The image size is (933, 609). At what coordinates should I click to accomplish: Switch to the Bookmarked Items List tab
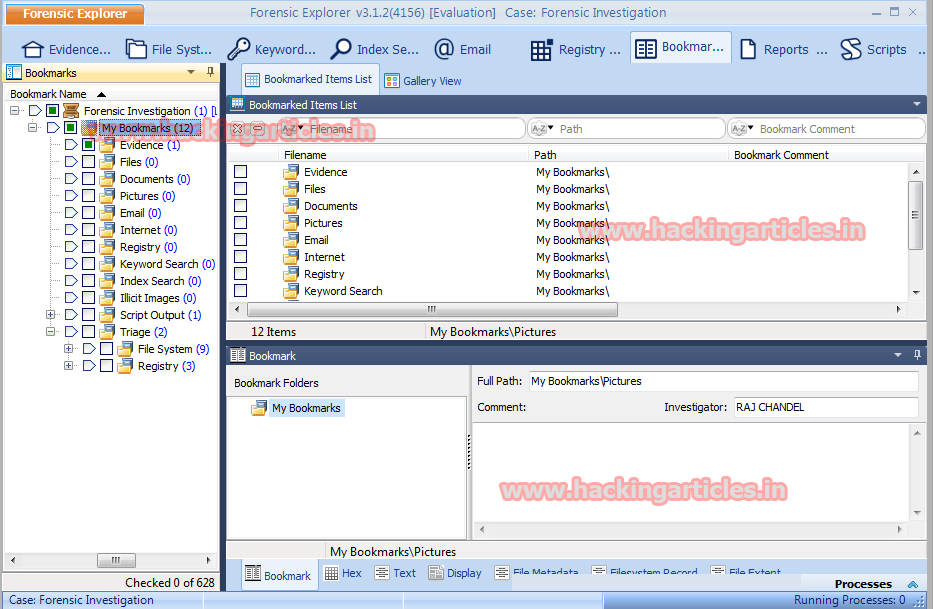[310, 80]
